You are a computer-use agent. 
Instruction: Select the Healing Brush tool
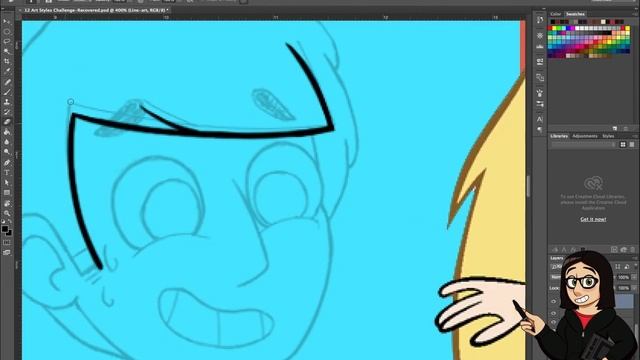click(7, 82)
